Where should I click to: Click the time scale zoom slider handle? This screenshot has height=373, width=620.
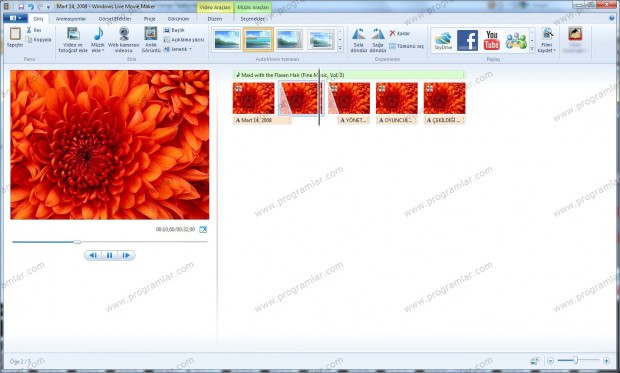click(x=576, y=360)
